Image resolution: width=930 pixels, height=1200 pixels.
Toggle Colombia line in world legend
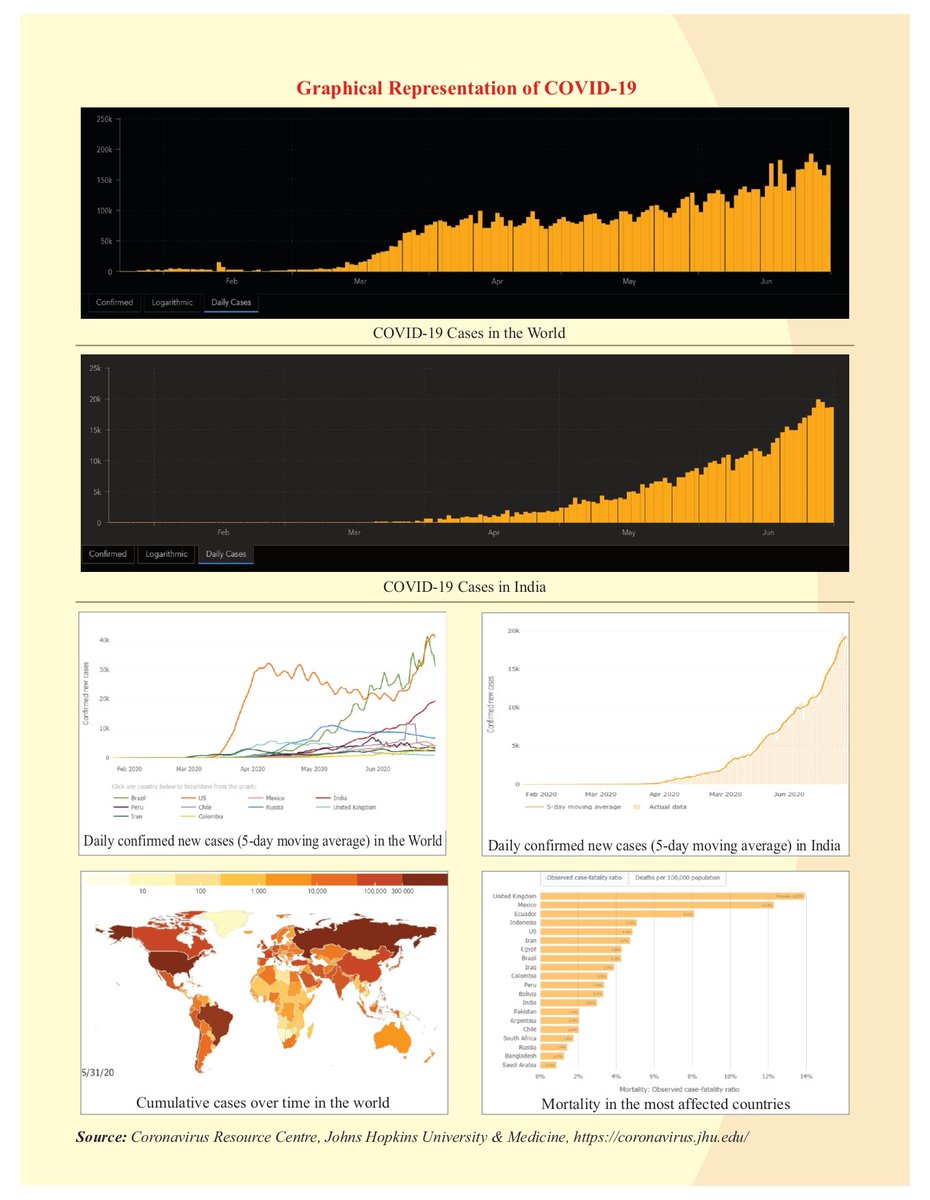point(203,816)
